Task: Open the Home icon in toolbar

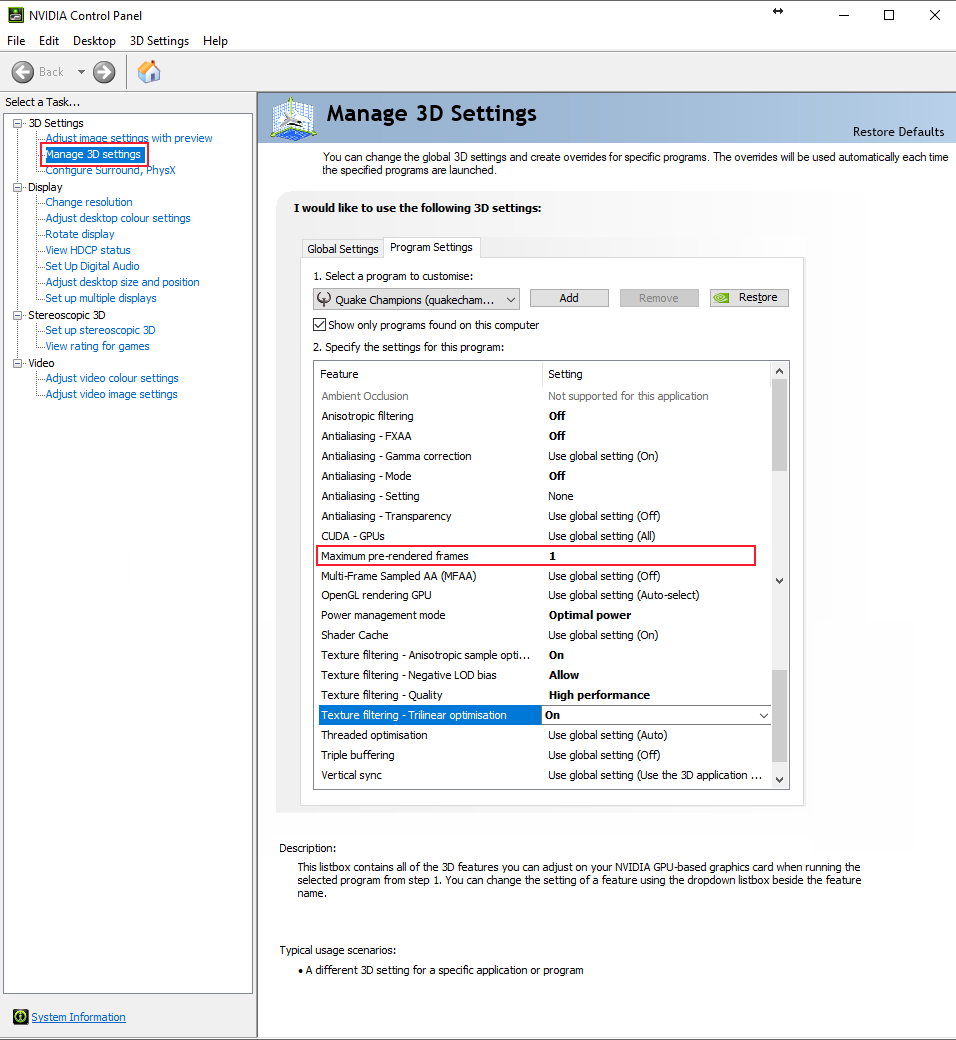Action: click(x=149, y=72)
